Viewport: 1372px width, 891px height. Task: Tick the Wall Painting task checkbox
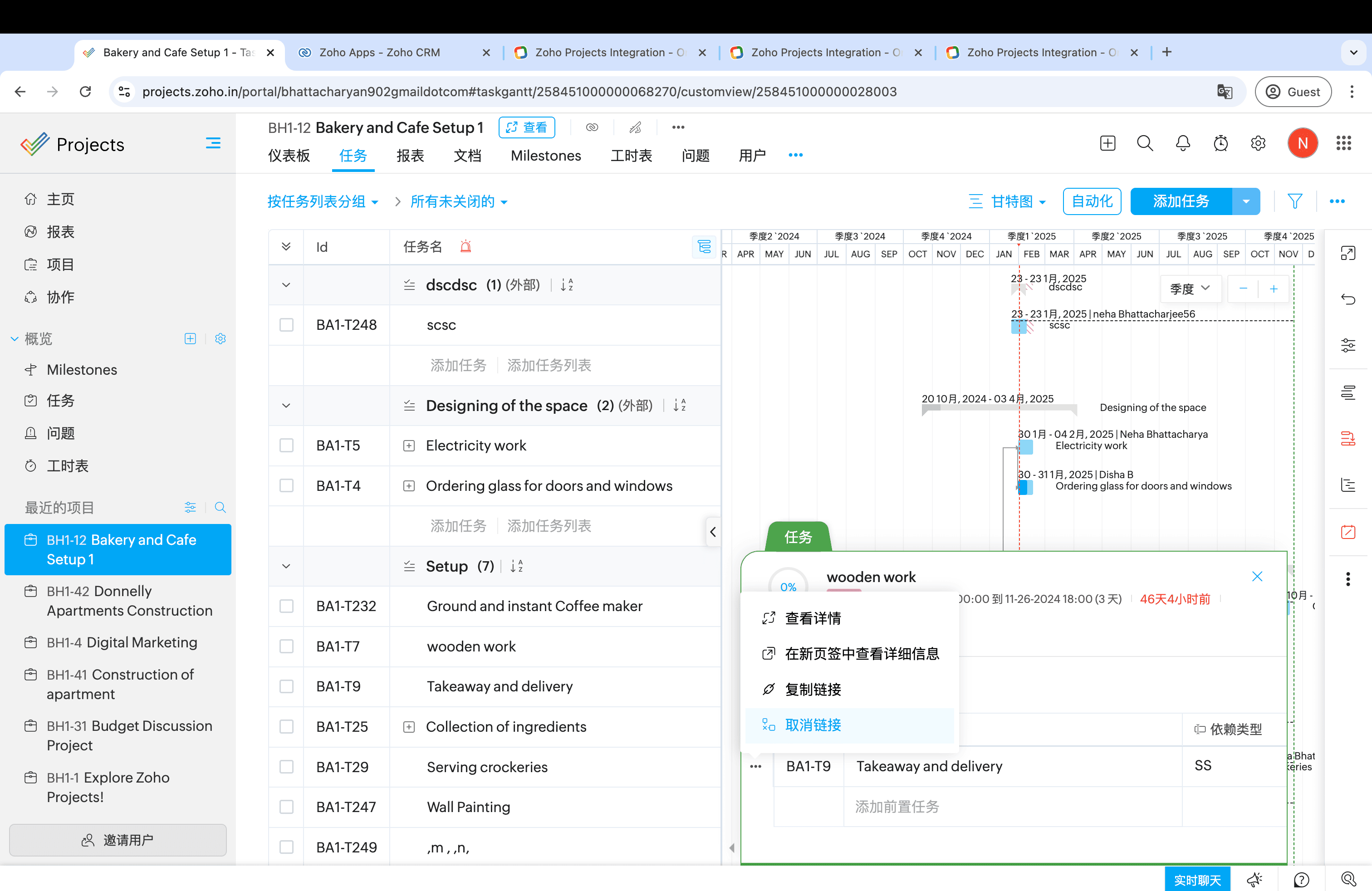pos(286,807)
